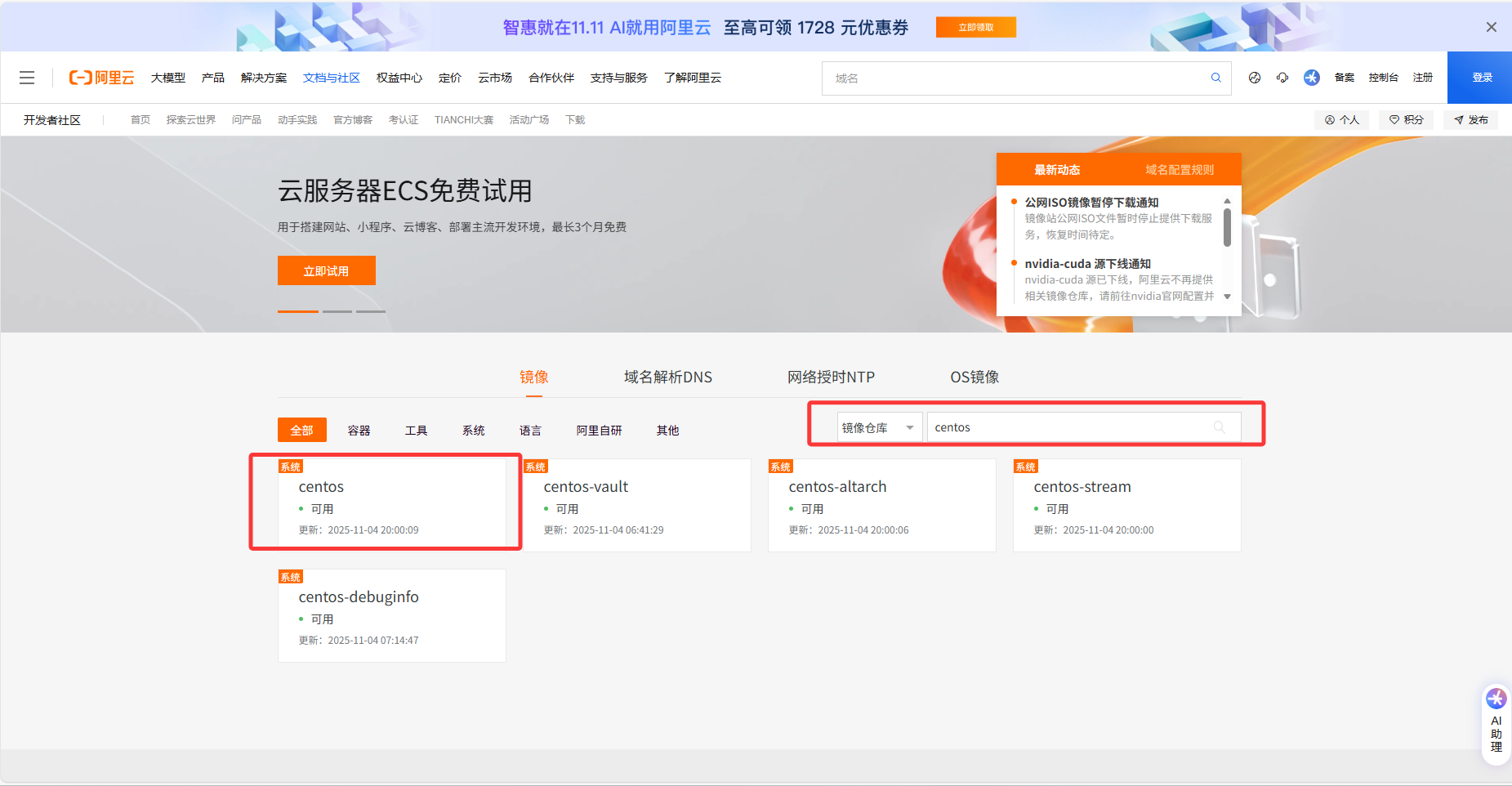The height and width of the screenshot is (786, 1512).
Task: Go to 开发者社区 home
Action: (x=52, y=120)
